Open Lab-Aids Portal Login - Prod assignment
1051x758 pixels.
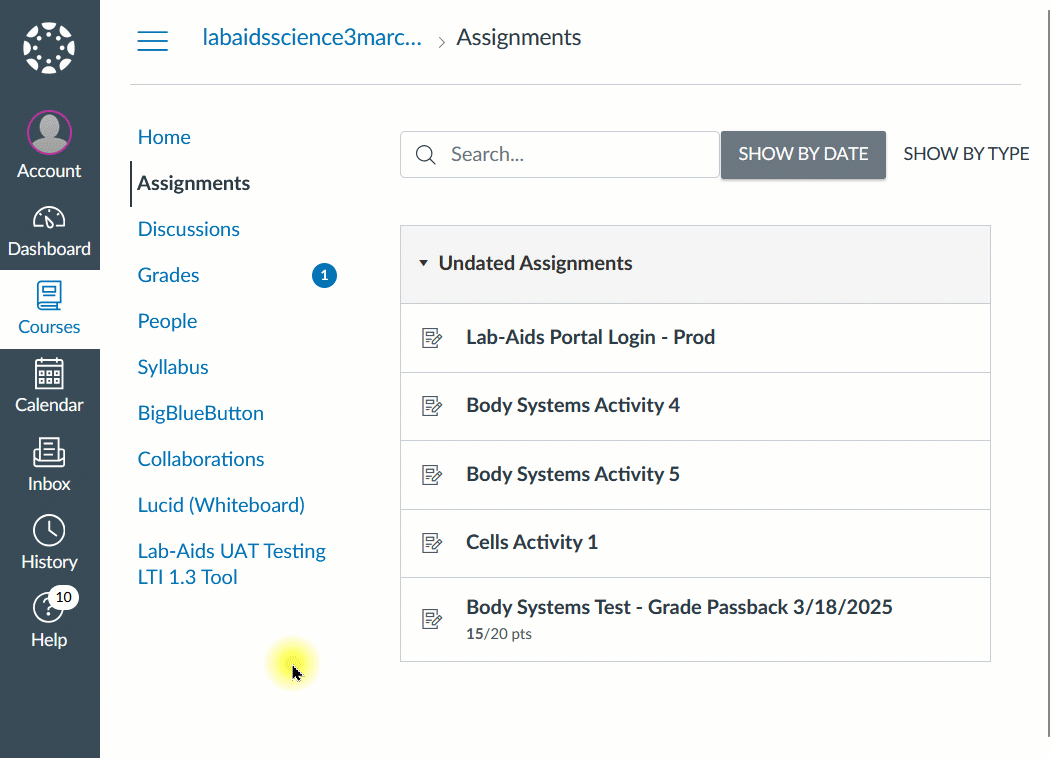pyautogui.click(x=590, y=337)
